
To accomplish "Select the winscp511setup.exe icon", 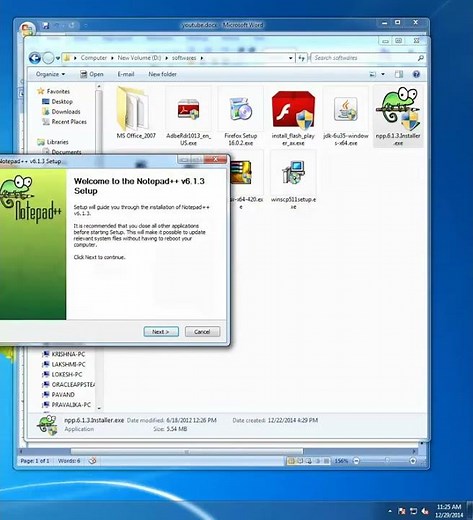I will pos(293,172).
